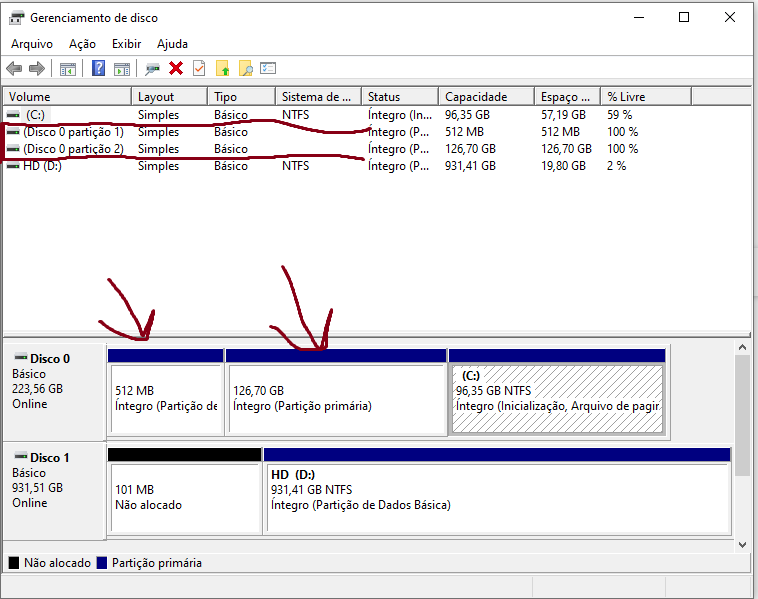The height and width of the screenshot is (599, 758).
Task: Maximize the Gerenciamento de disco window
Action: [x=684, y=17]
